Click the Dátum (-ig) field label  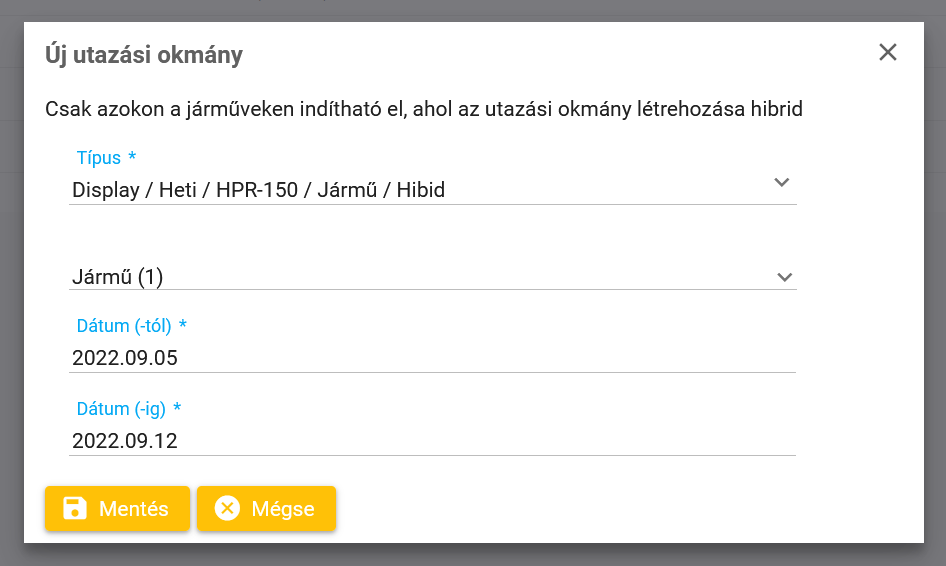121,409
